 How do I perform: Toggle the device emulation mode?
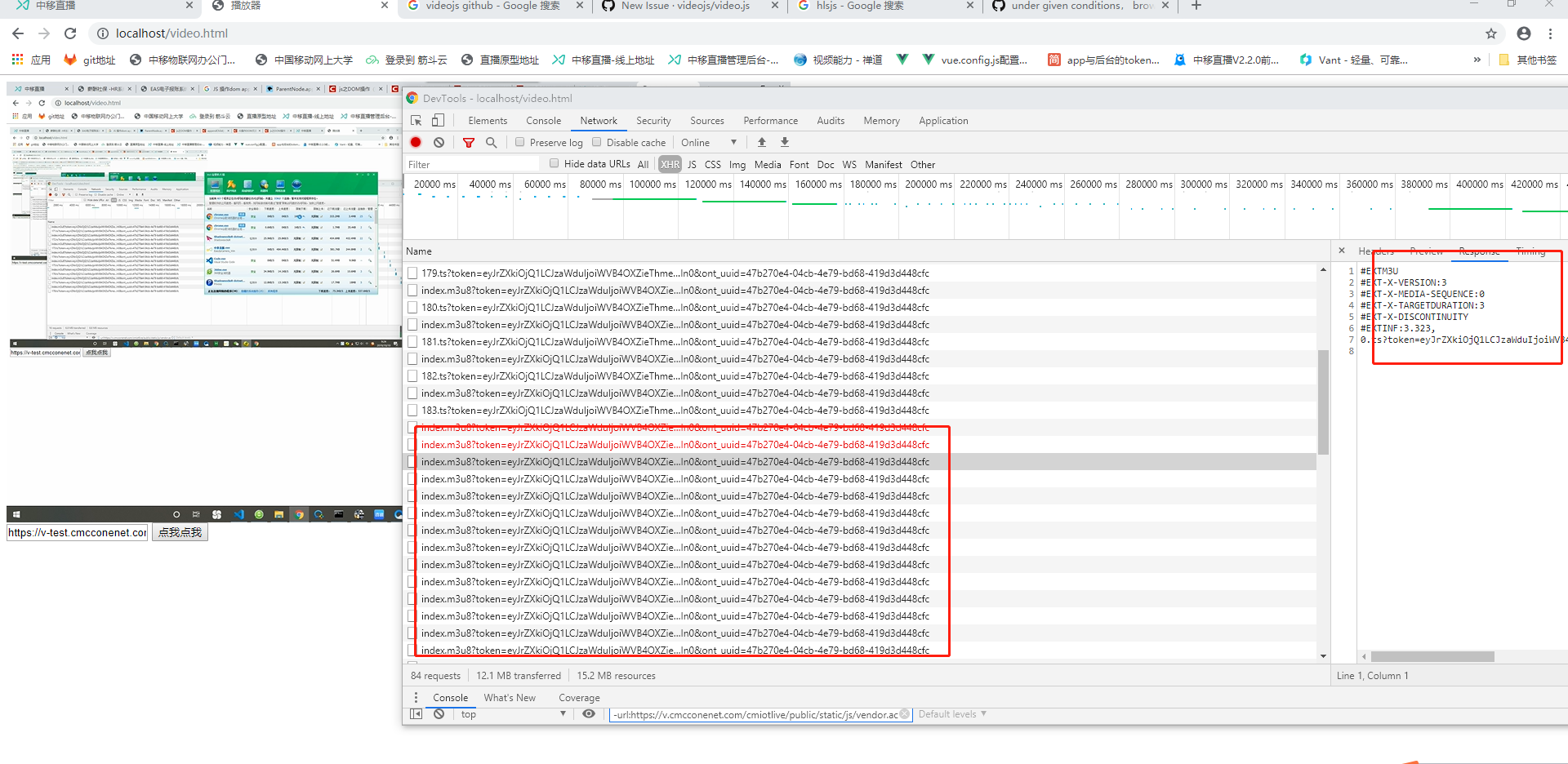click(438, 120)
